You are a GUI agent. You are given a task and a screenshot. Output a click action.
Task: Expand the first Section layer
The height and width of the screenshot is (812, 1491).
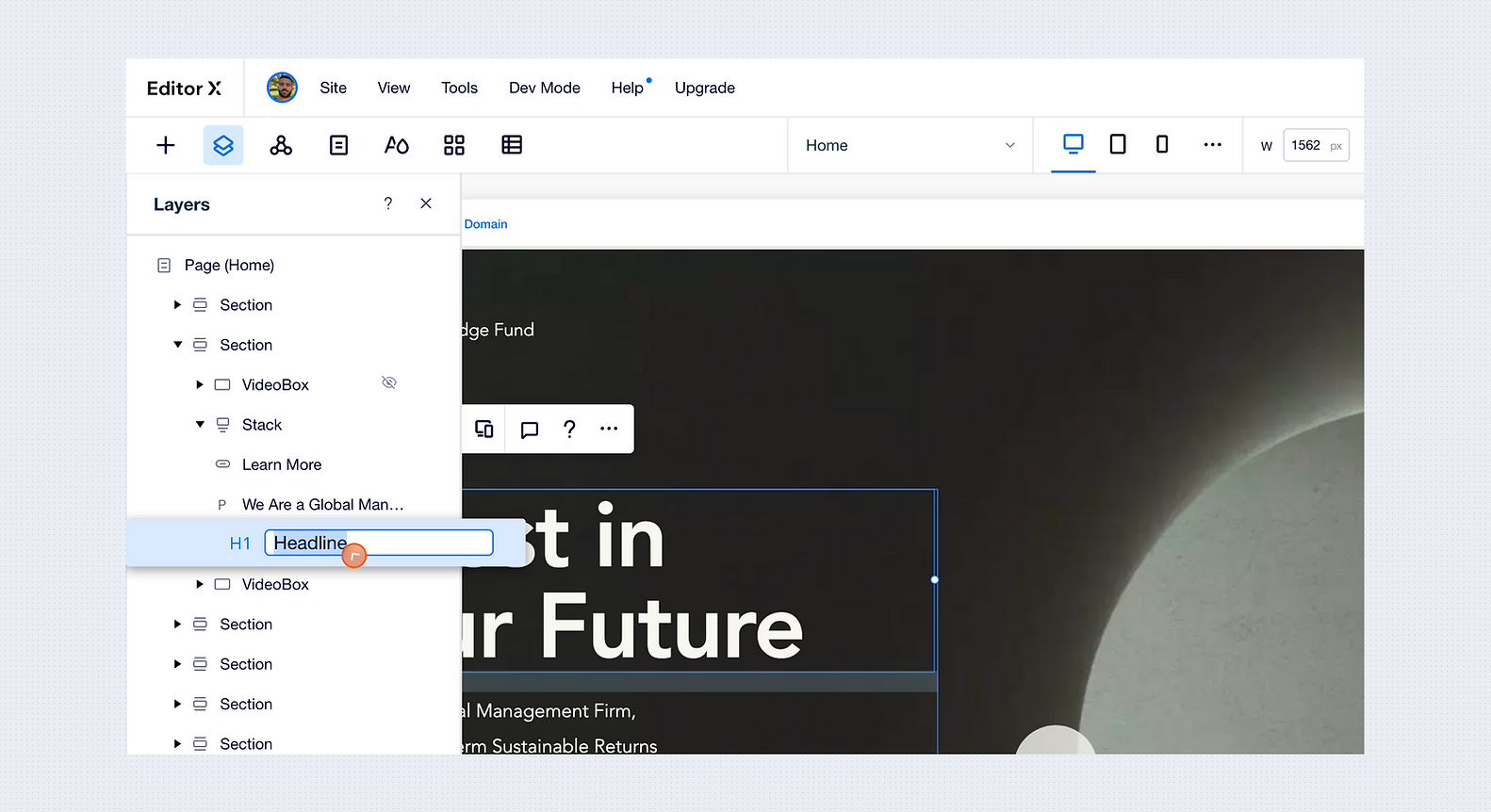[177, 305]
